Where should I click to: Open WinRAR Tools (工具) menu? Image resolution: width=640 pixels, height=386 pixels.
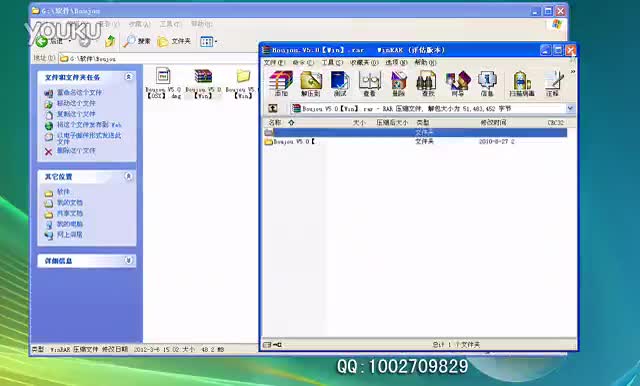coord(332,62)
